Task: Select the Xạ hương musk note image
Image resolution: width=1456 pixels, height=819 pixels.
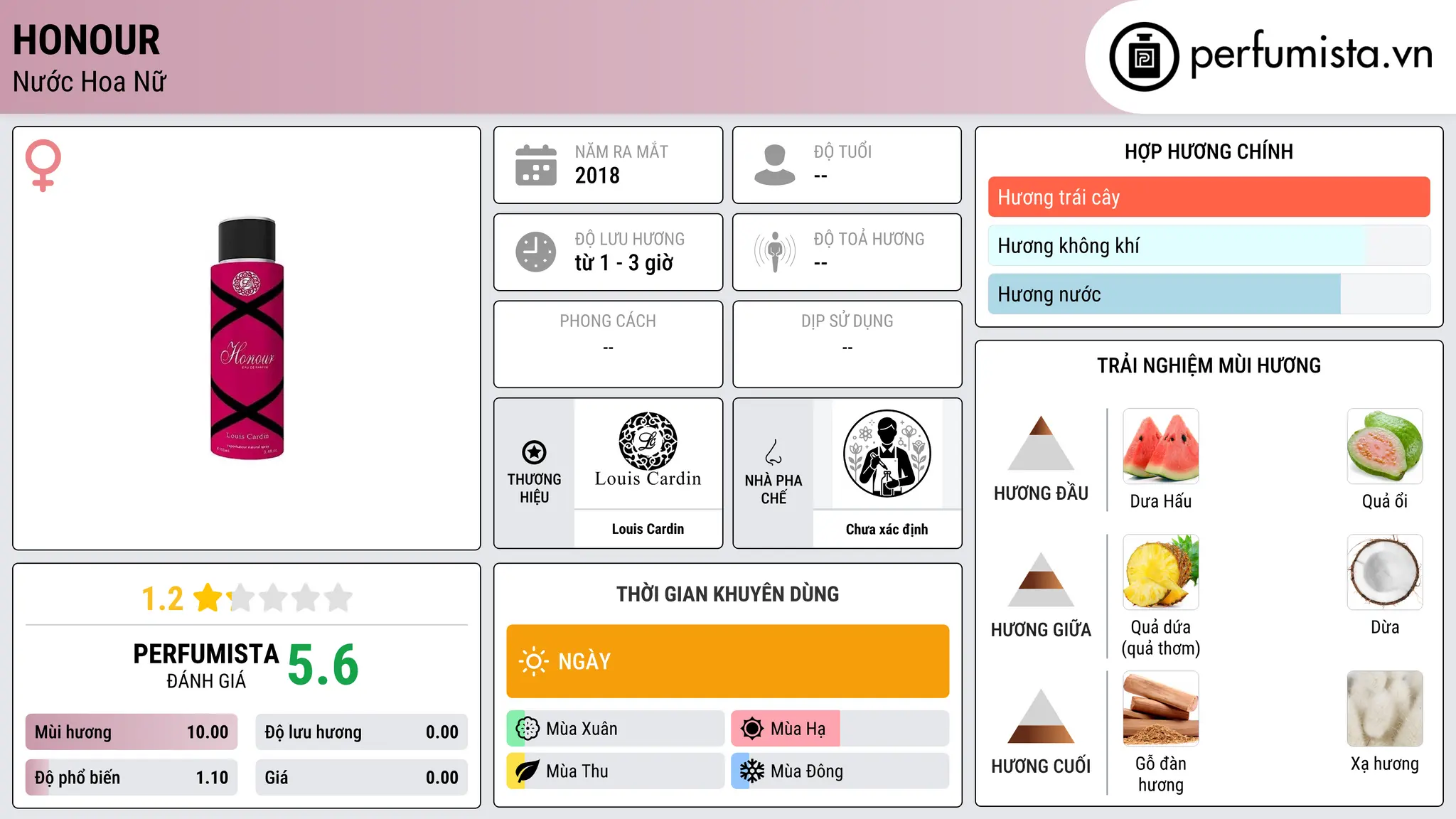Action: click(1385, 709)
